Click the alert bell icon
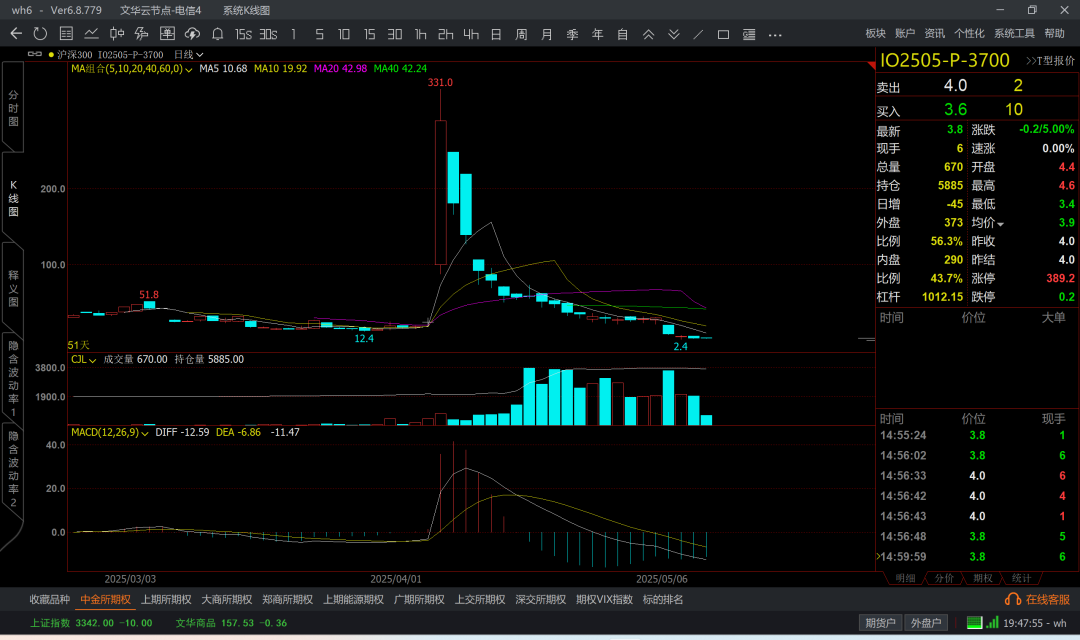 click(217, 34)
